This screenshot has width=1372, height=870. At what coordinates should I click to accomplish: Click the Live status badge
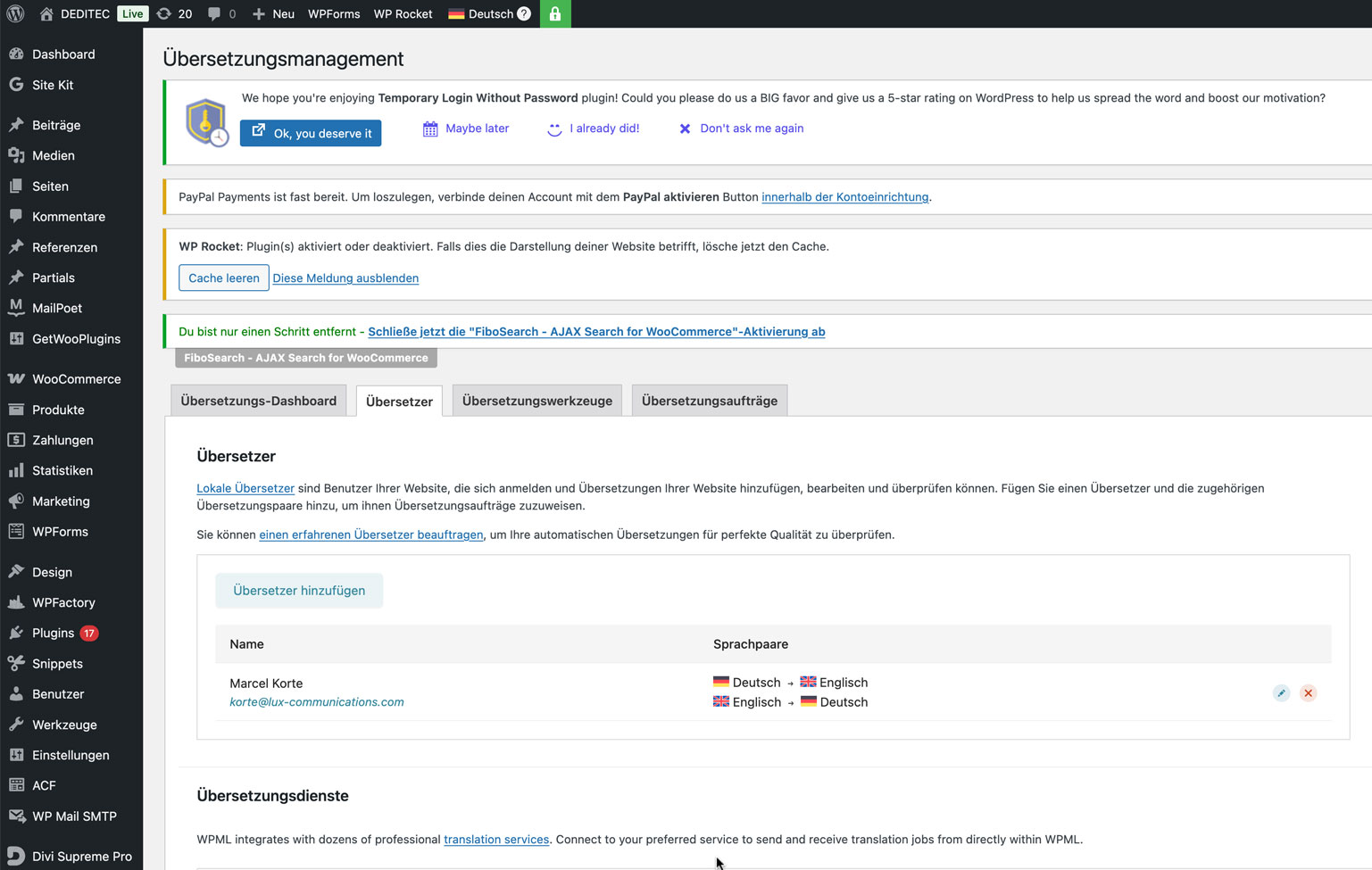point(132,13)
